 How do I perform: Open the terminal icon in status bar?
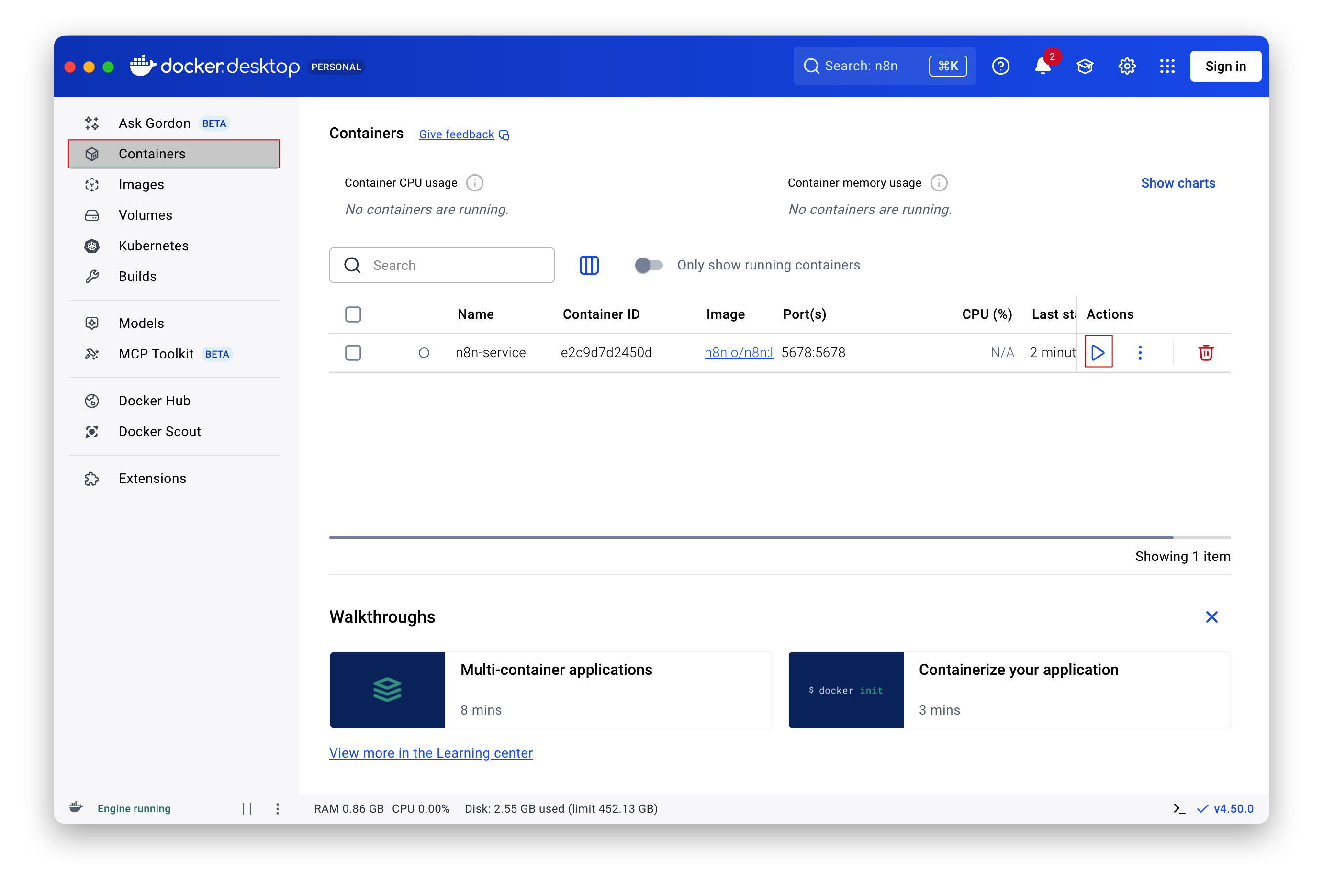pyautogui.click(x=1179, y=808)
